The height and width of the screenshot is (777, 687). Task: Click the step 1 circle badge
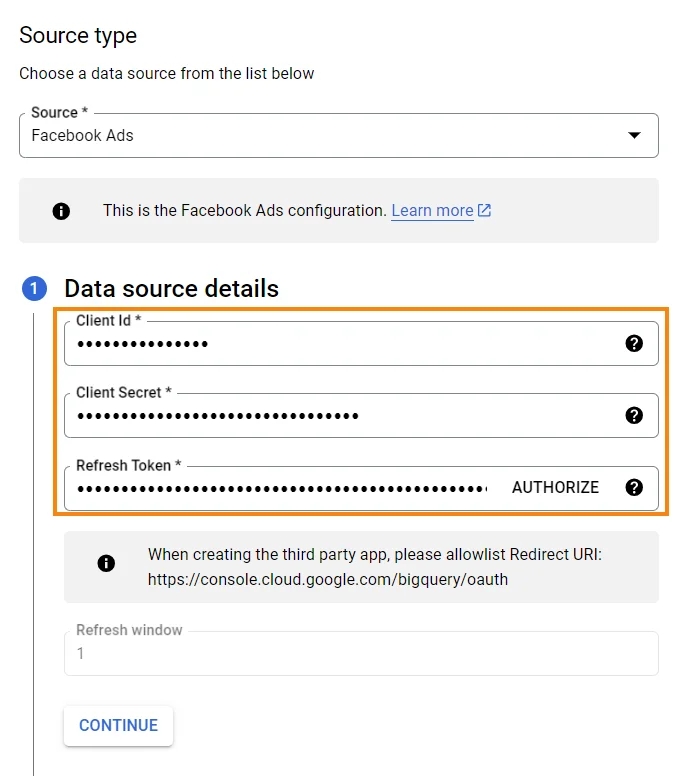(34, 288)
